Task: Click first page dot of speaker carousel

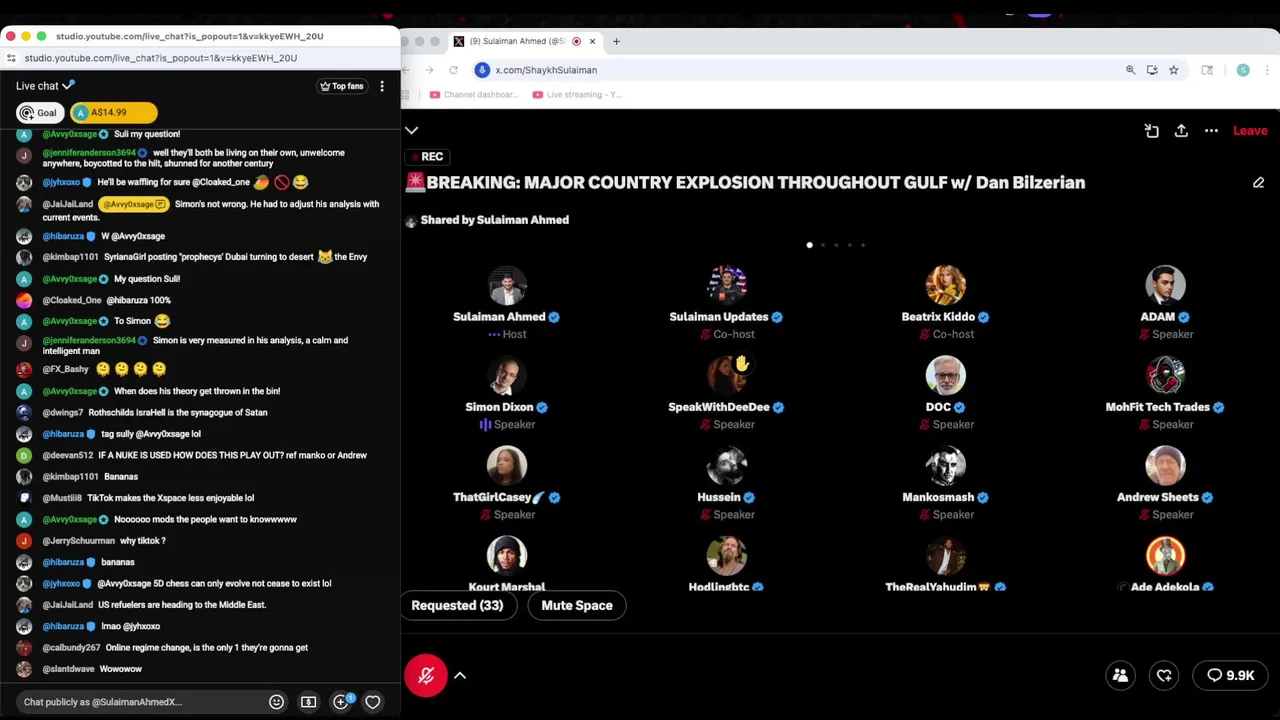Action: pyautogui.click(x=809, y=245)
